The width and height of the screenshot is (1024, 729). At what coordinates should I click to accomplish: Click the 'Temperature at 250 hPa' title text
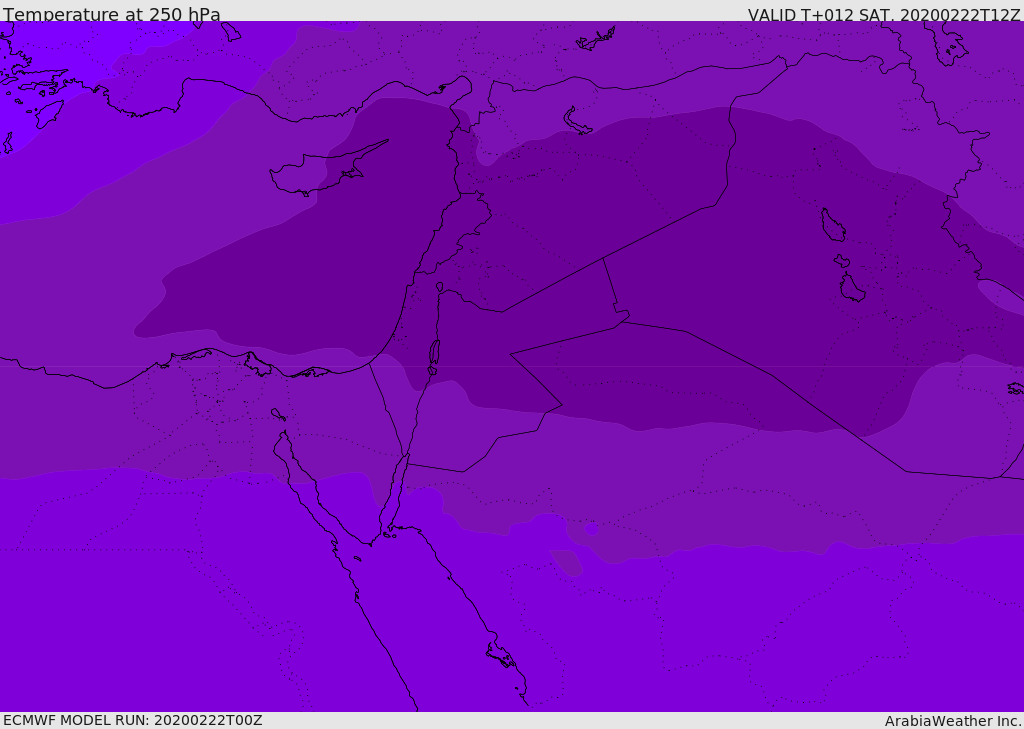112,14
